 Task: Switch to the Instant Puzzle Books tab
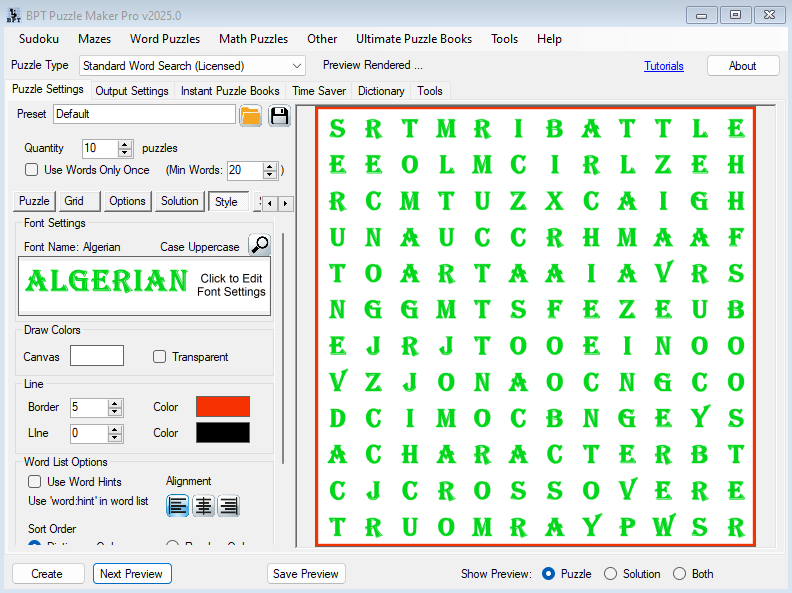pyautogui.click(x=230, y=91)
